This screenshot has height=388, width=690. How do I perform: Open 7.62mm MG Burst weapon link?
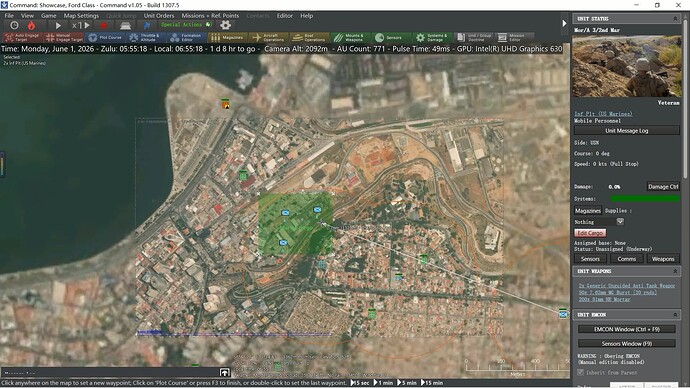[617, 292]
